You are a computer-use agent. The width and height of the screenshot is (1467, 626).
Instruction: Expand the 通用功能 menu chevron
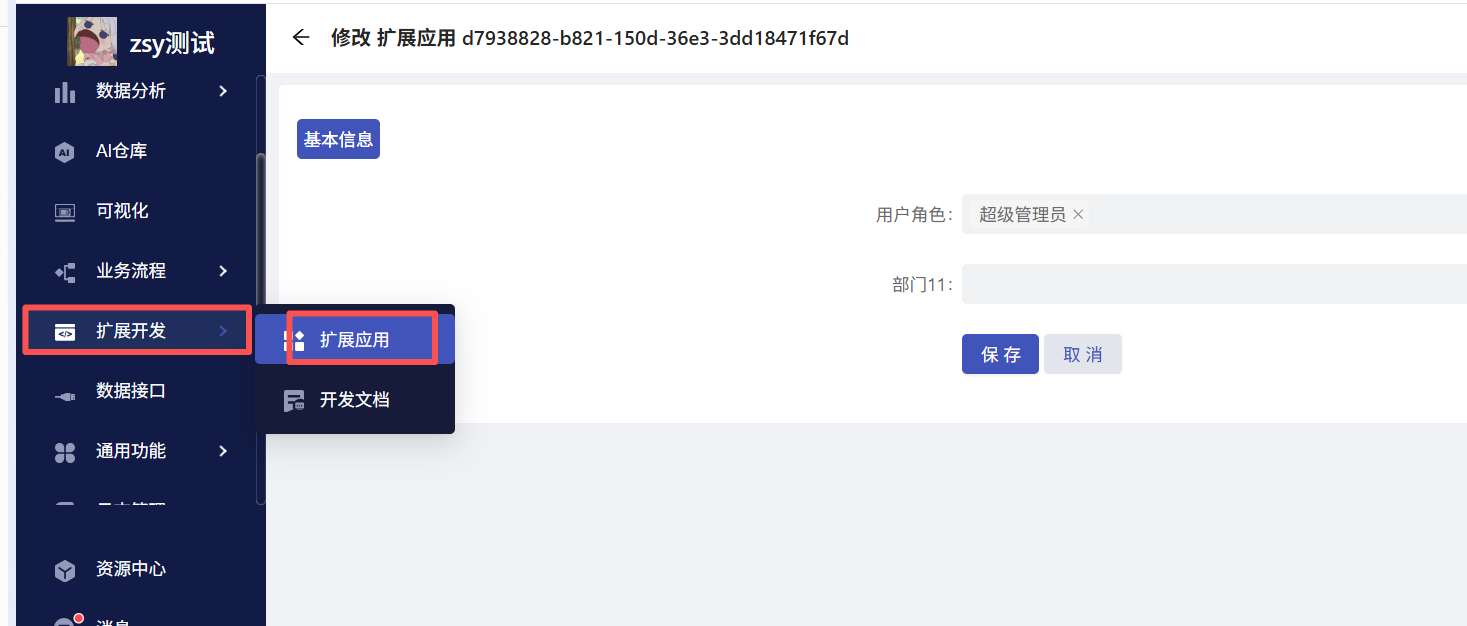click(223, 451)
